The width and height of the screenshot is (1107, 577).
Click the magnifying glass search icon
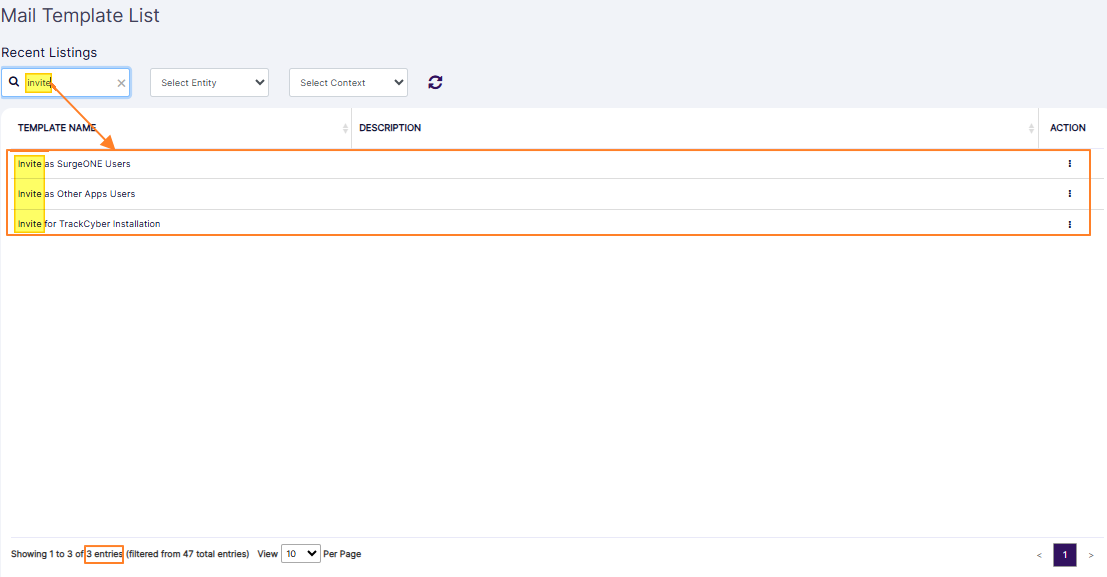13,82
